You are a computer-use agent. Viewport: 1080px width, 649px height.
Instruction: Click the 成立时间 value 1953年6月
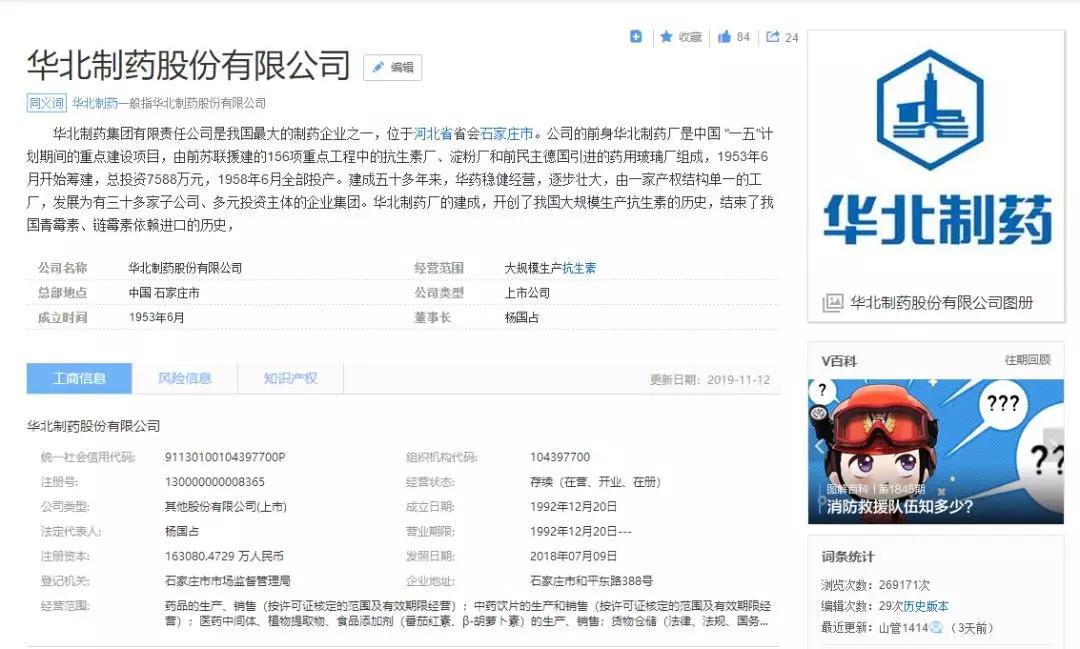click(156, 318)
